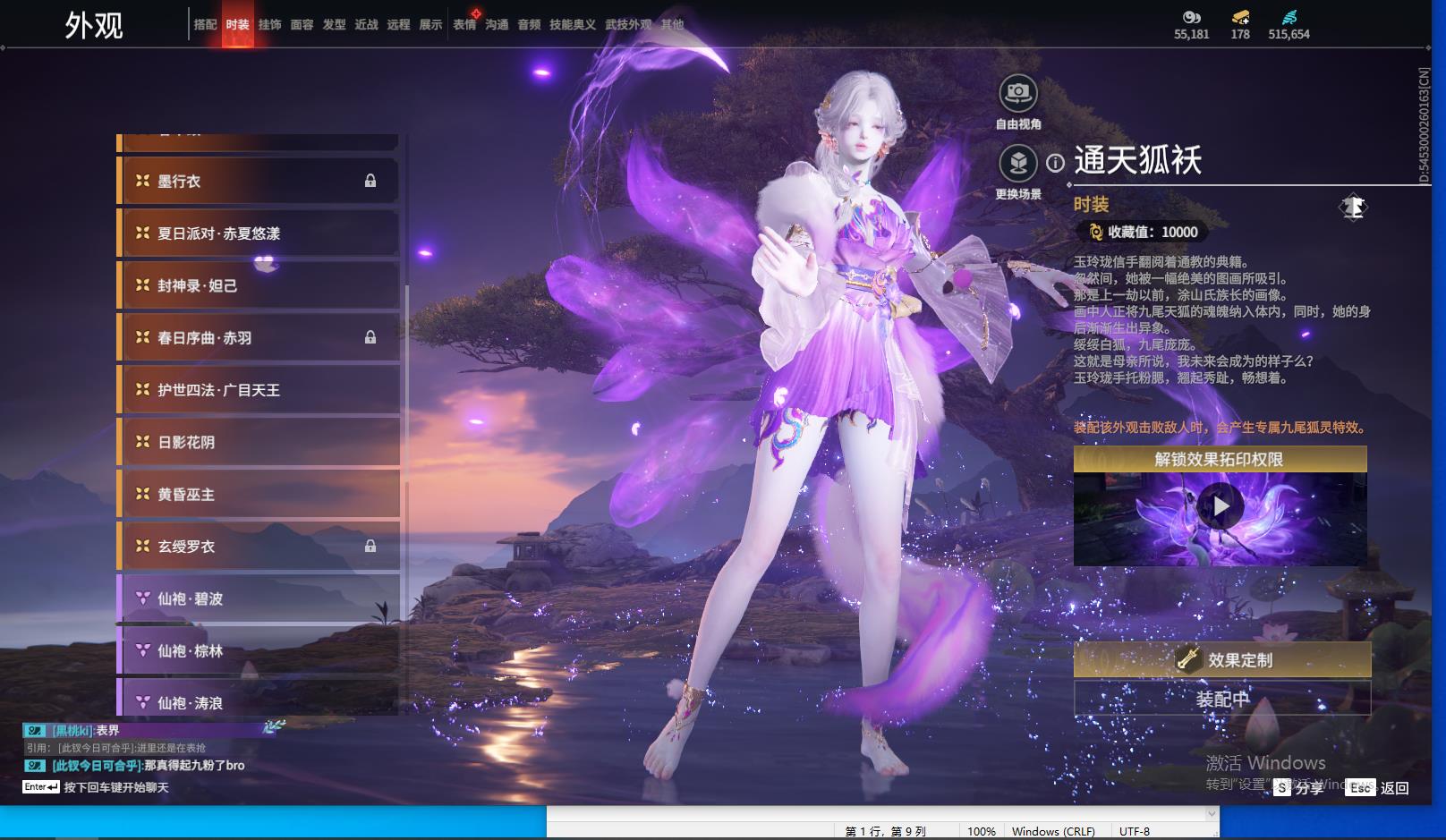Click the purple rarity icon on 仙袍·棕林
The height and width of the screenshot is (840, 1446).
point(142,650)
